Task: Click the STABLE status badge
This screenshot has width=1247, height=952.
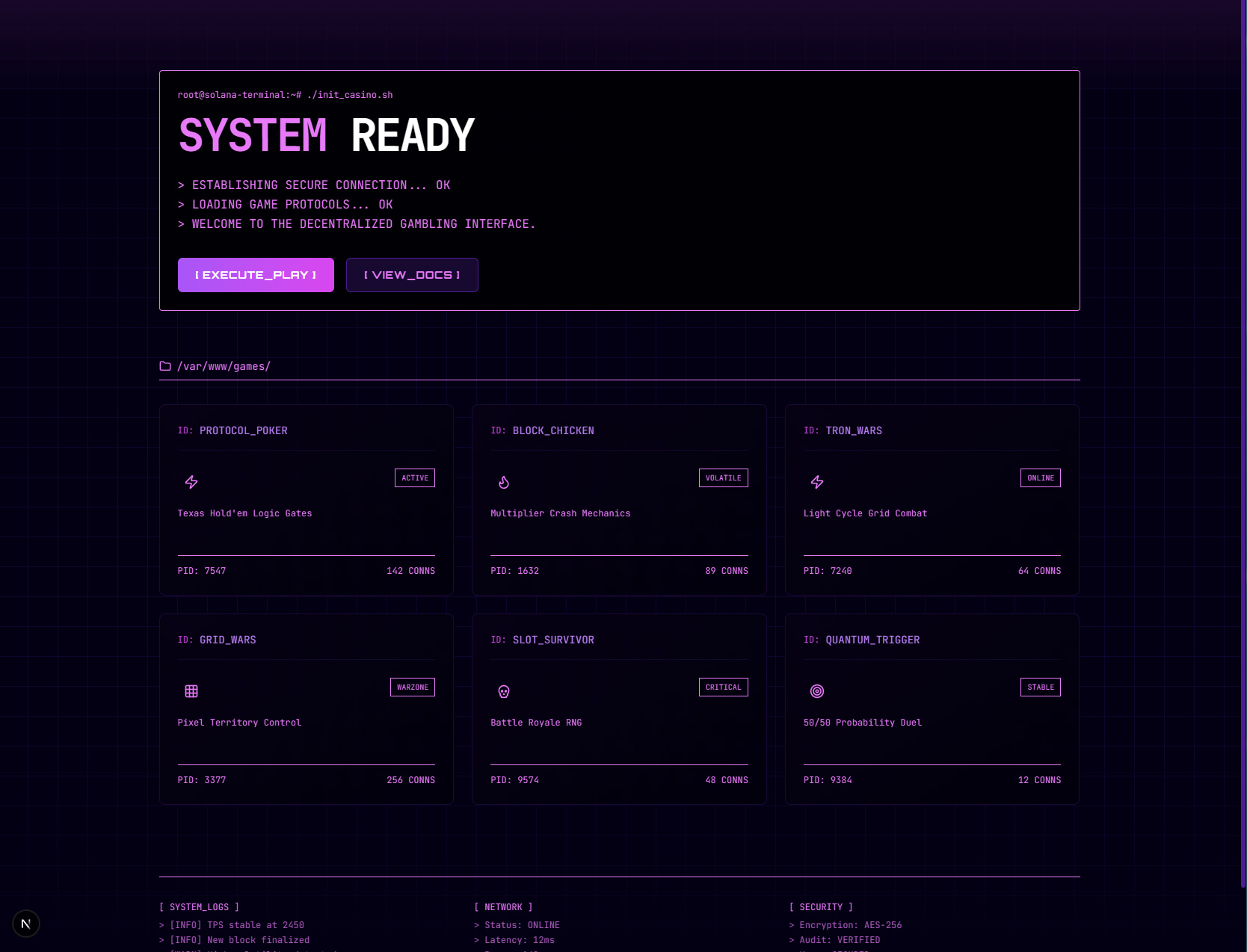Action: [x=1041, y=687]
